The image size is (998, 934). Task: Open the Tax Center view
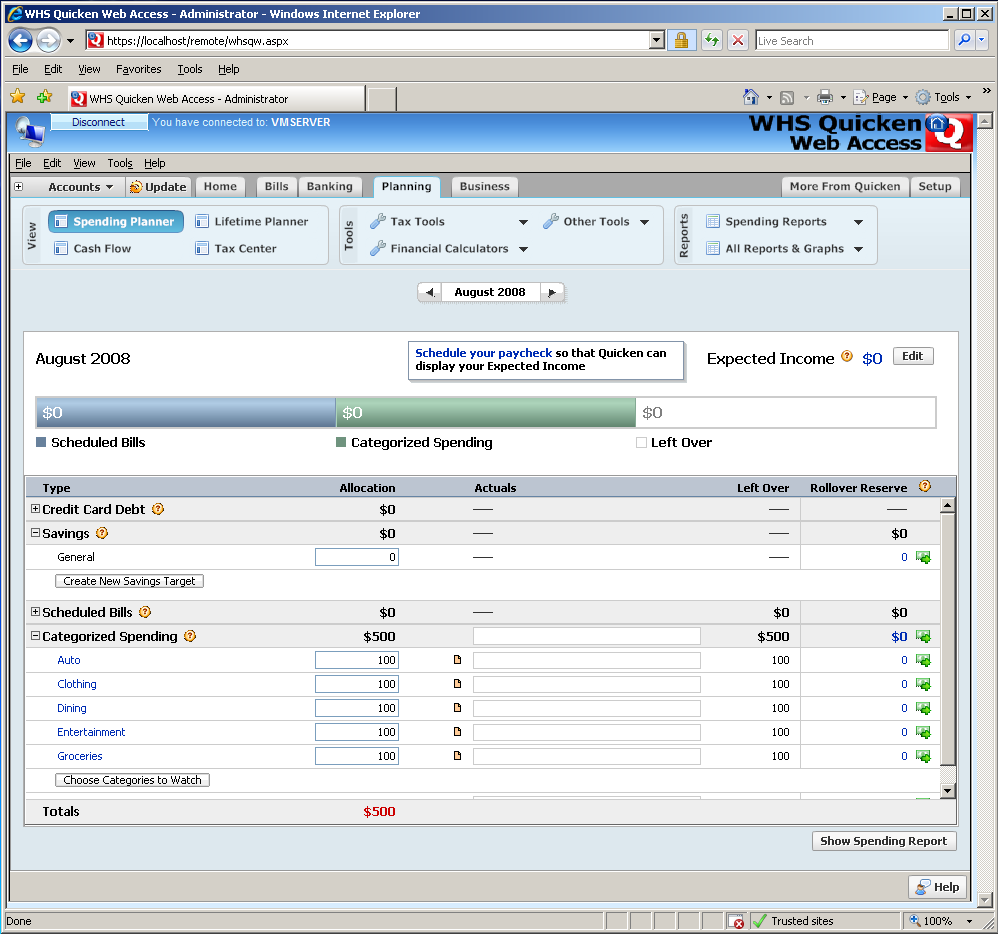(236, 249)
